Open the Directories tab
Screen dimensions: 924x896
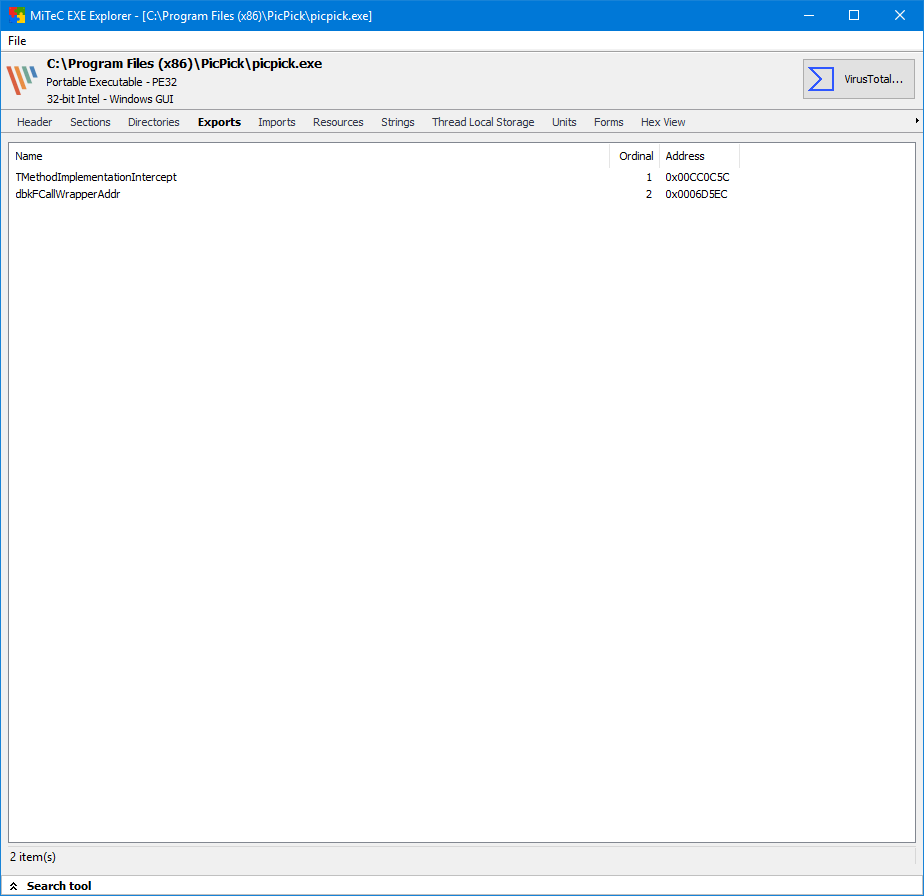coord(153,122)
